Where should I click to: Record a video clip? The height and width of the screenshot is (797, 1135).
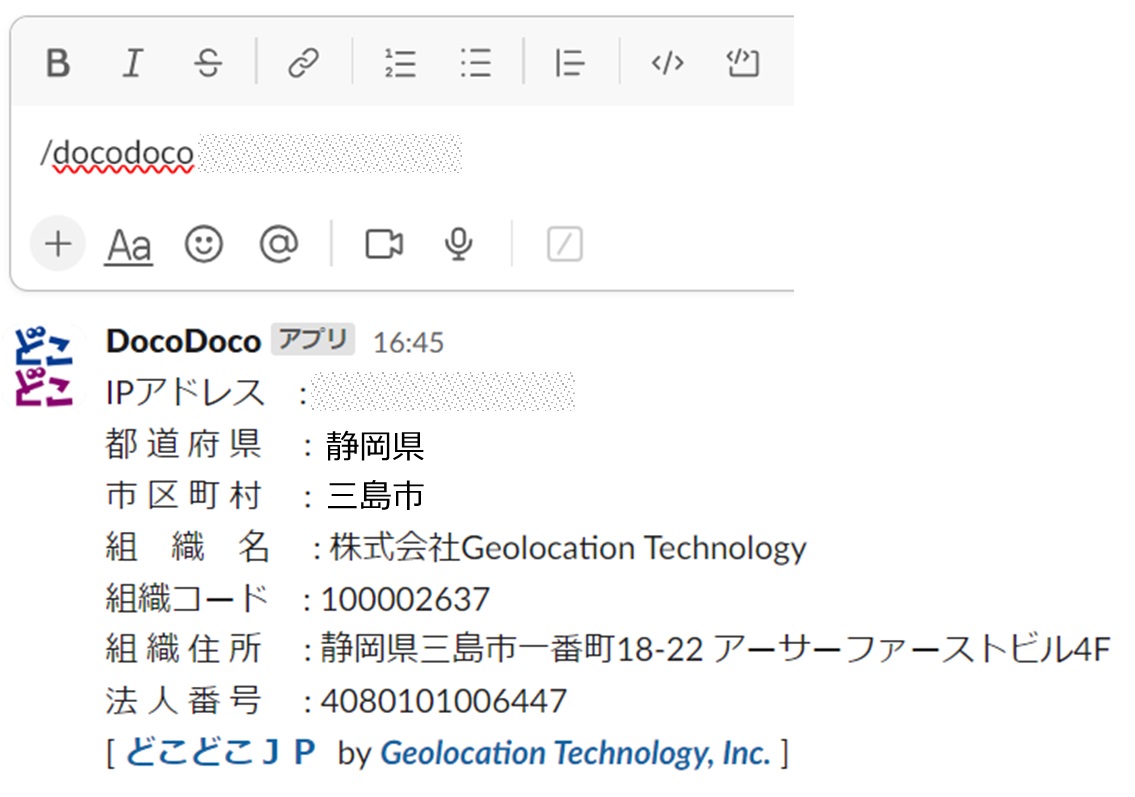[385, 243]
